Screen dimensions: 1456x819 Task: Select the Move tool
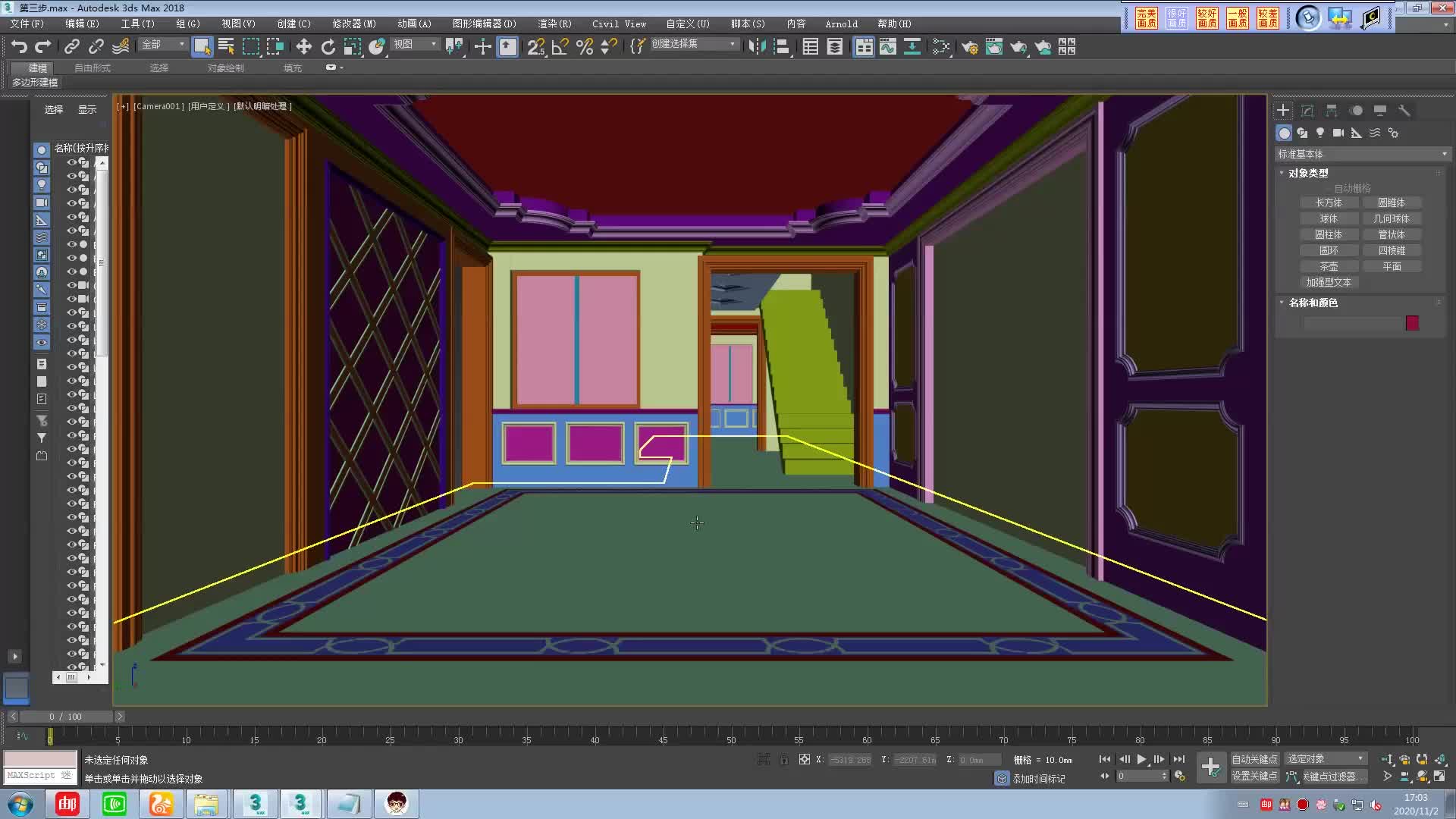(x=303, y=47)
